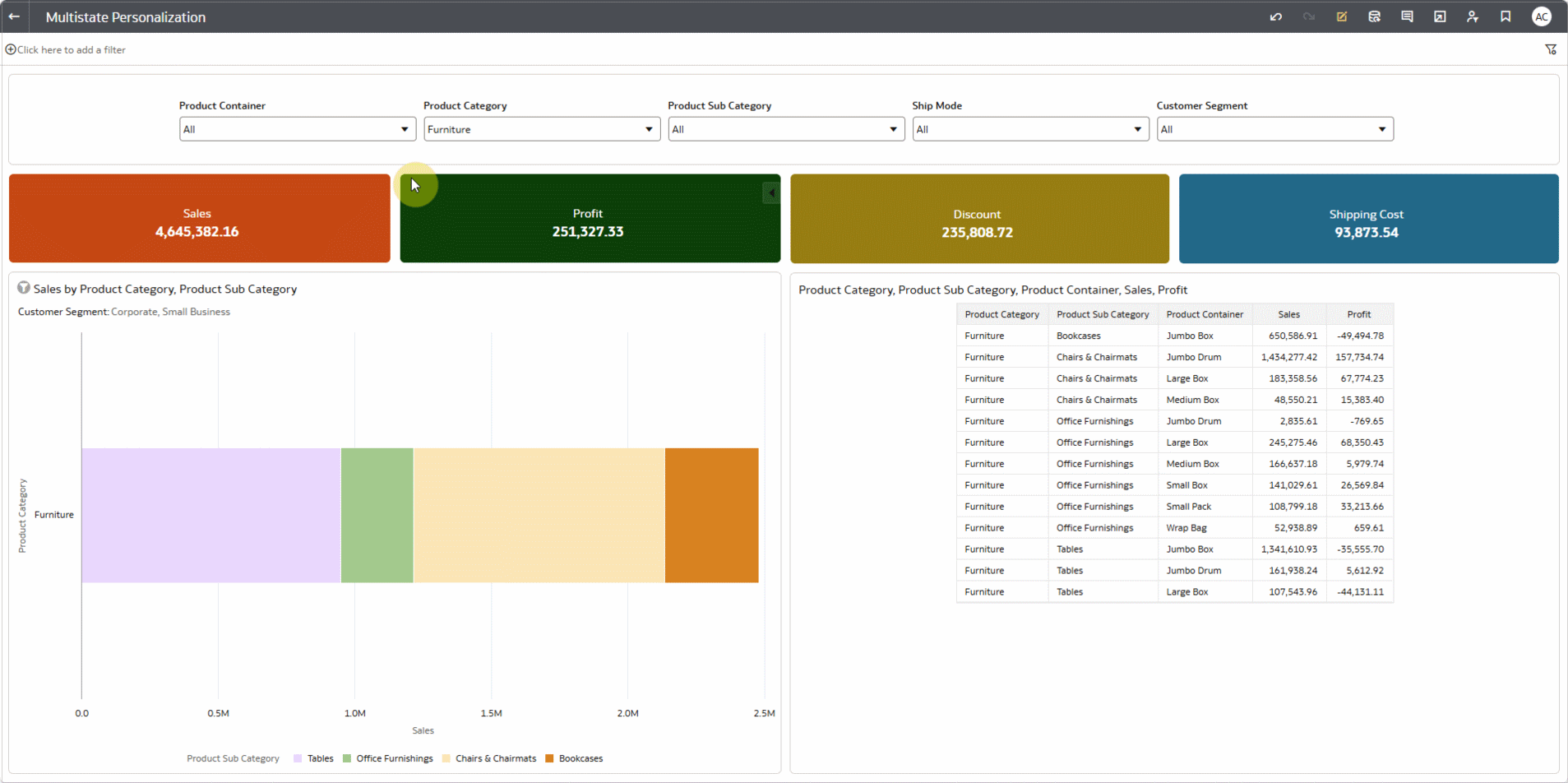Open the Product Category dropdown showing Furniture

pyautogui.click(x=541, y=129)
